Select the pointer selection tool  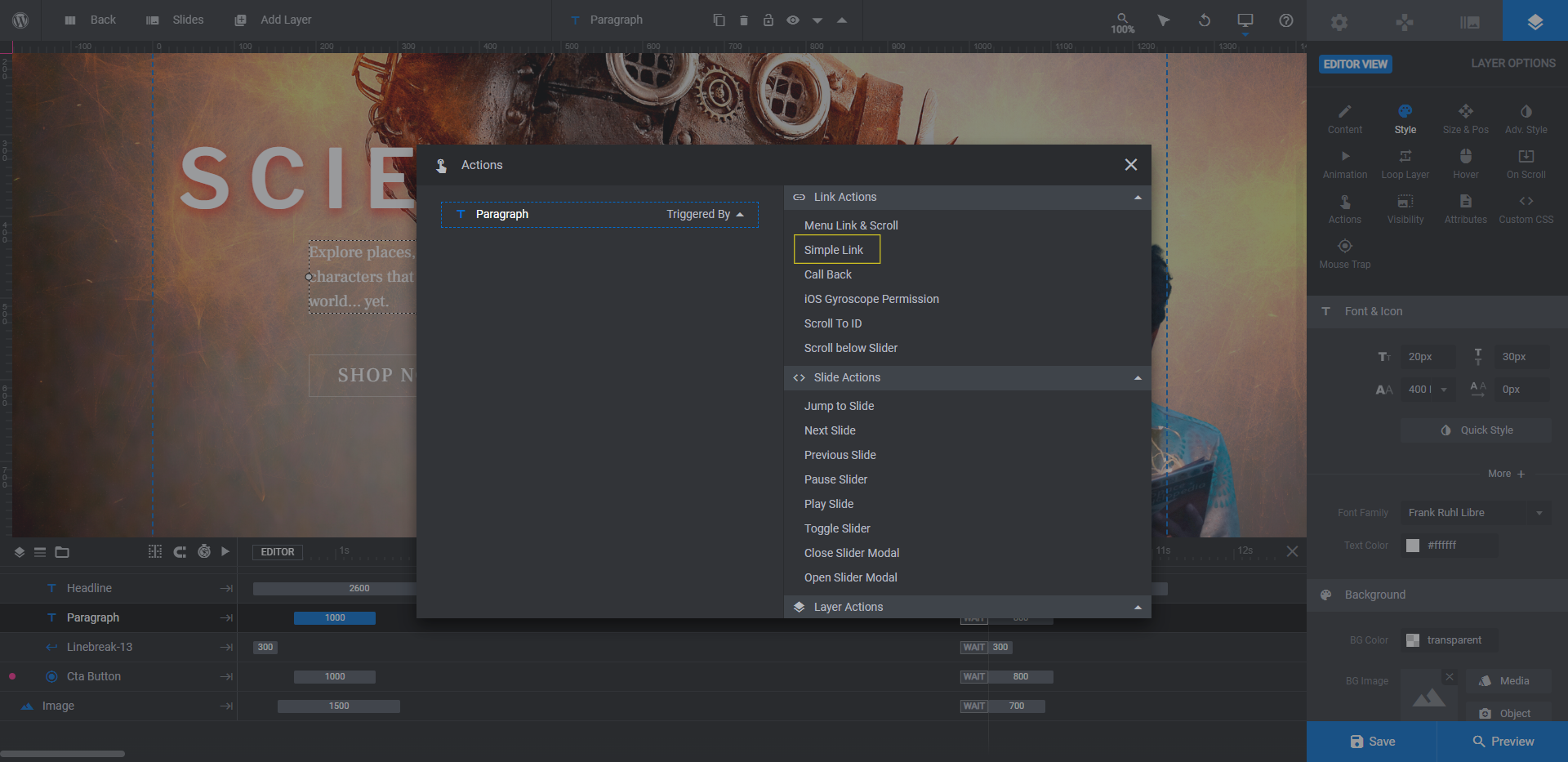[1164, 20]
